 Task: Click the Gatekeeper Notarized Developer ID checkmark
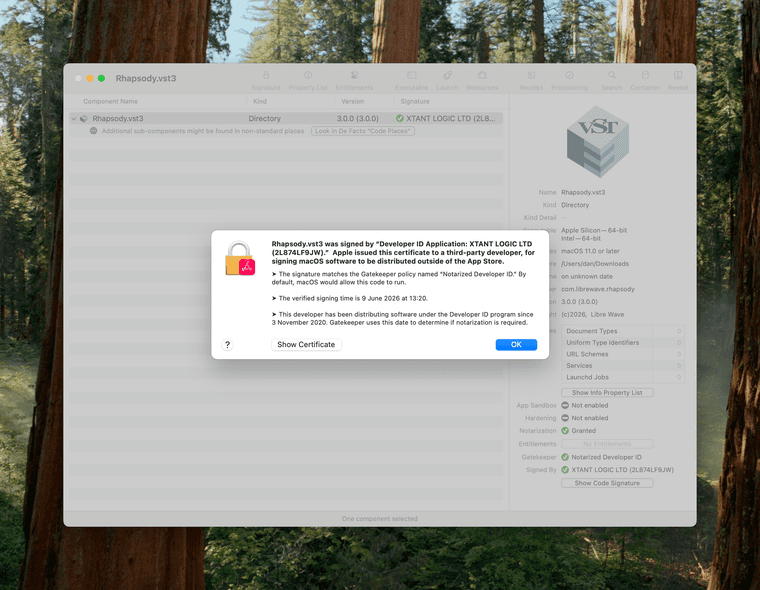pos(565,457)
